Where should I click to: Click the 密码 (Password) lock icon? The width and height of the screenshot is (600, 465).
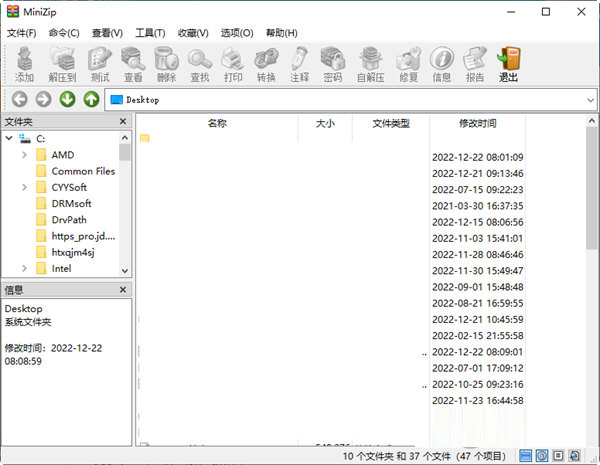tap(333, 64)
